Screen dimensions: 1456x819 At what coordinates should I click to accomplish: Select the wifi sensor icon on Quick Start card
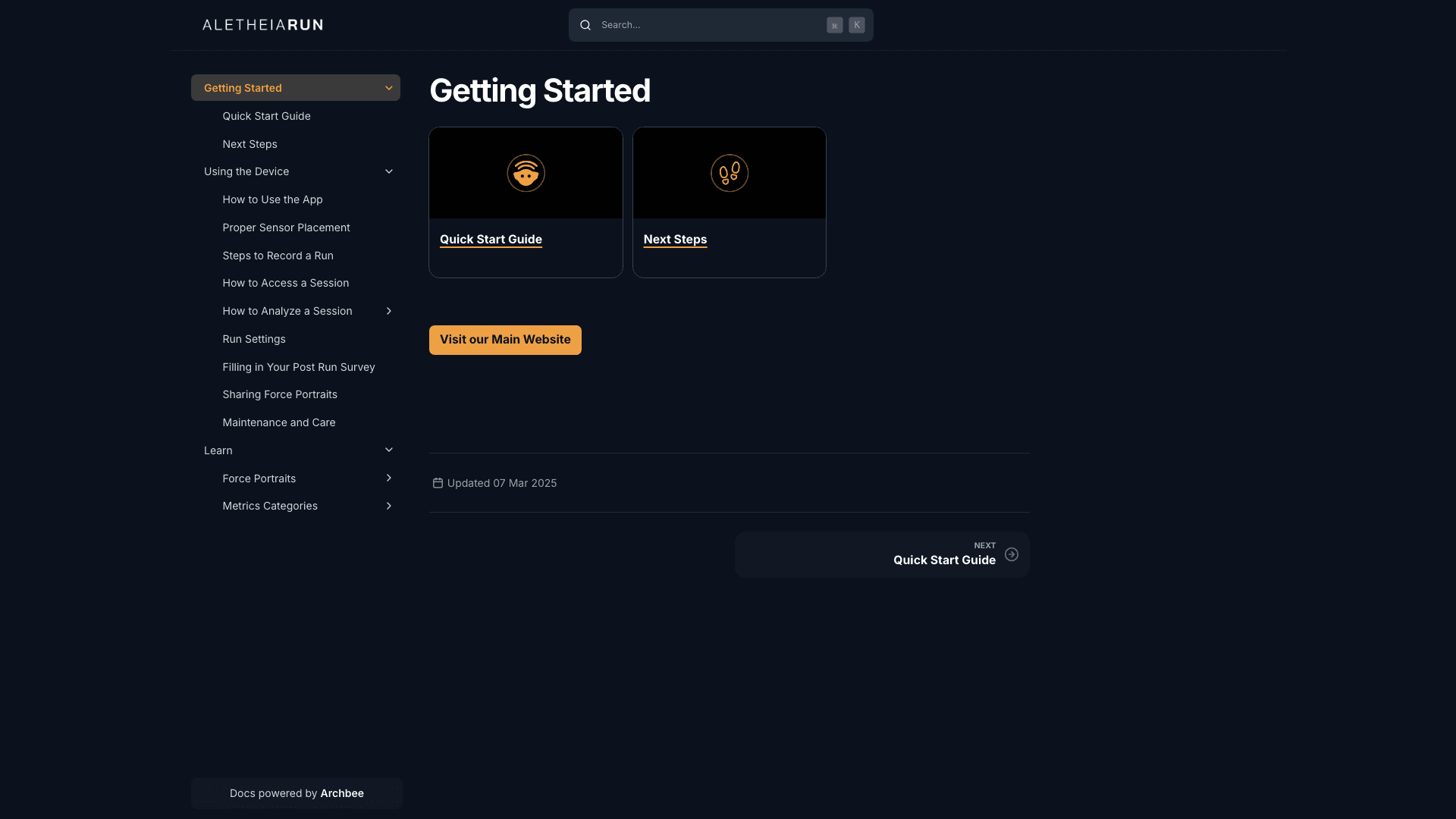[526, 173]
